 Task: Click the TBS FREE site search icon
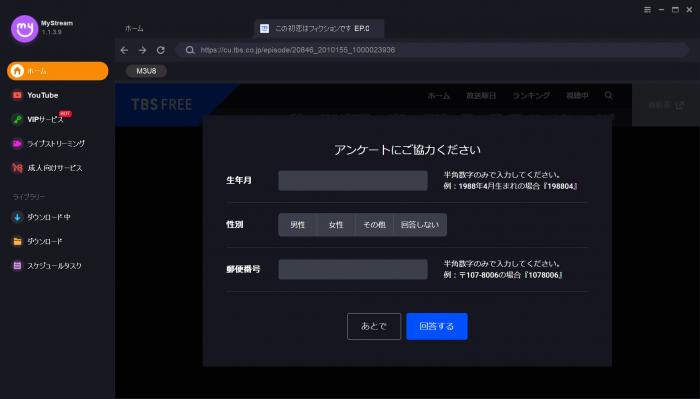pos(608,96)
